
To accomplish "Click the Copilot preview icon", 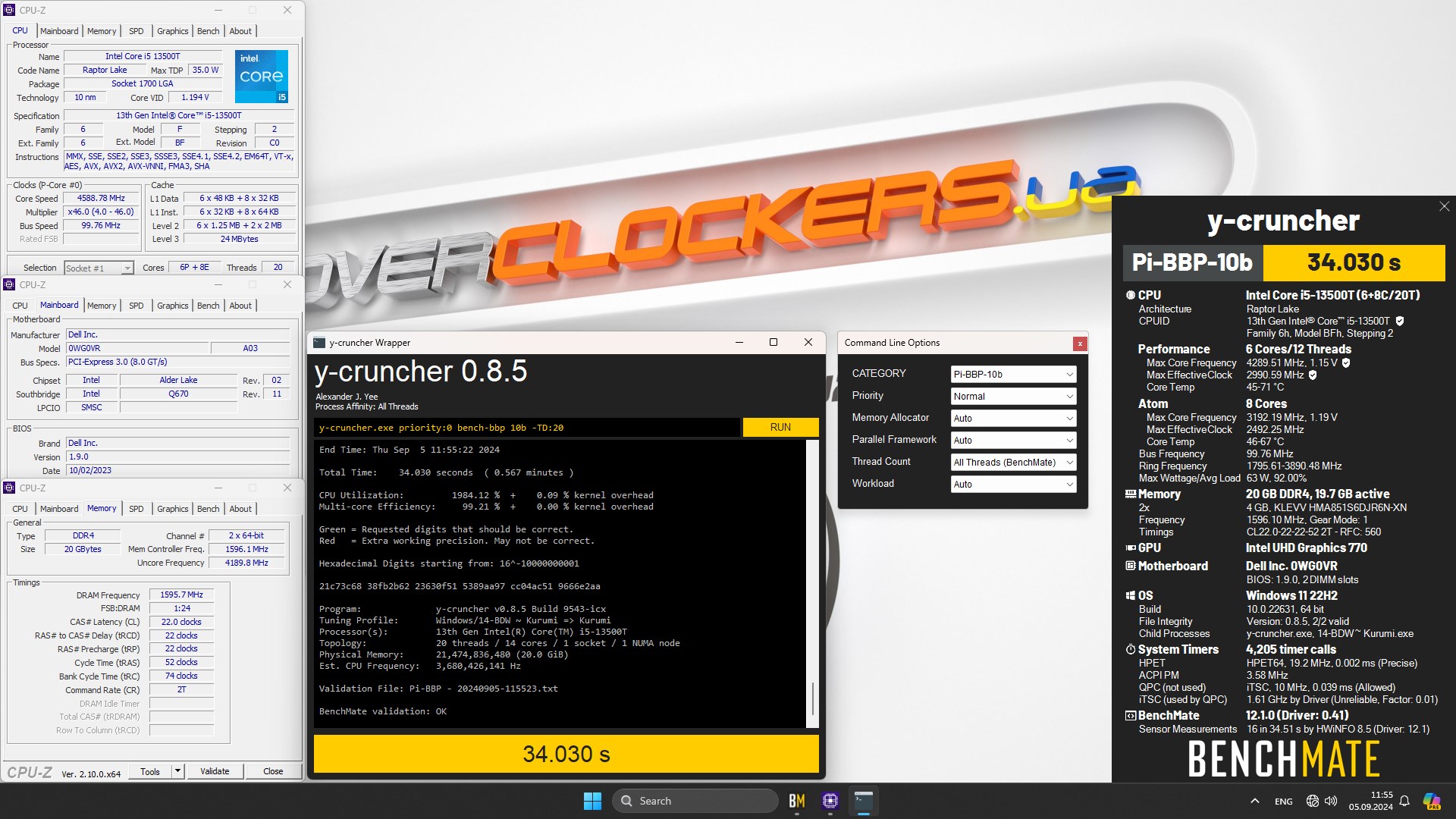I will coord(1432,801).
